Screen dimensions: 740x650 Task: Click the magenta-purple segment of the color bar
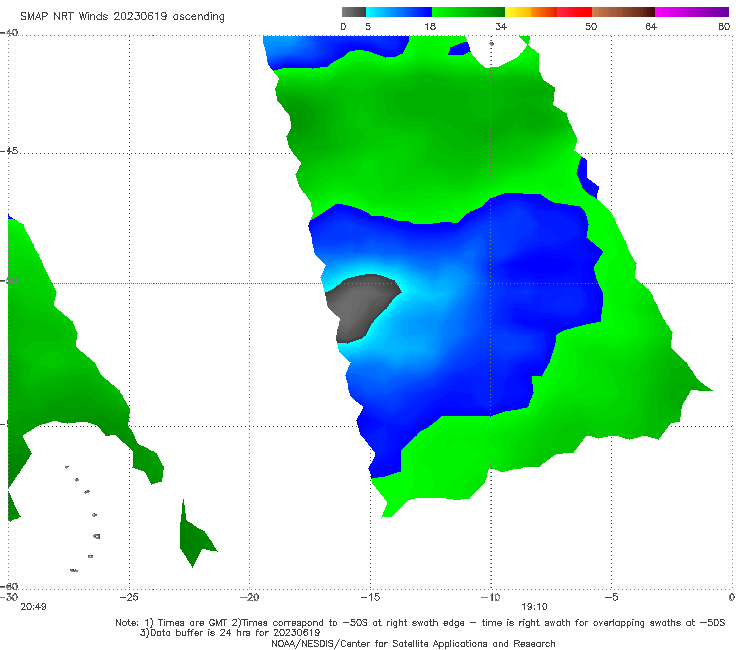click(692, 12)
